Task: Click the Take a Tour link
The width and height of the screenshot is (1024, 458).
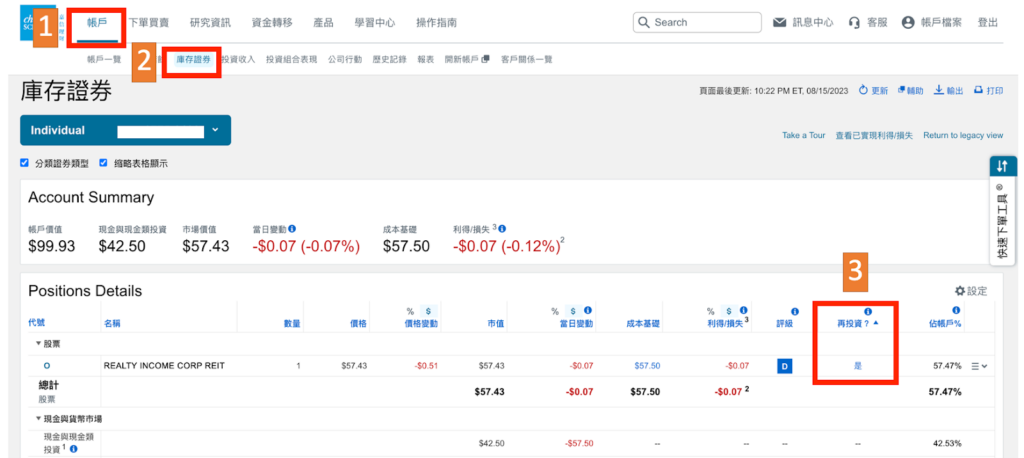Action: point(804,135)
